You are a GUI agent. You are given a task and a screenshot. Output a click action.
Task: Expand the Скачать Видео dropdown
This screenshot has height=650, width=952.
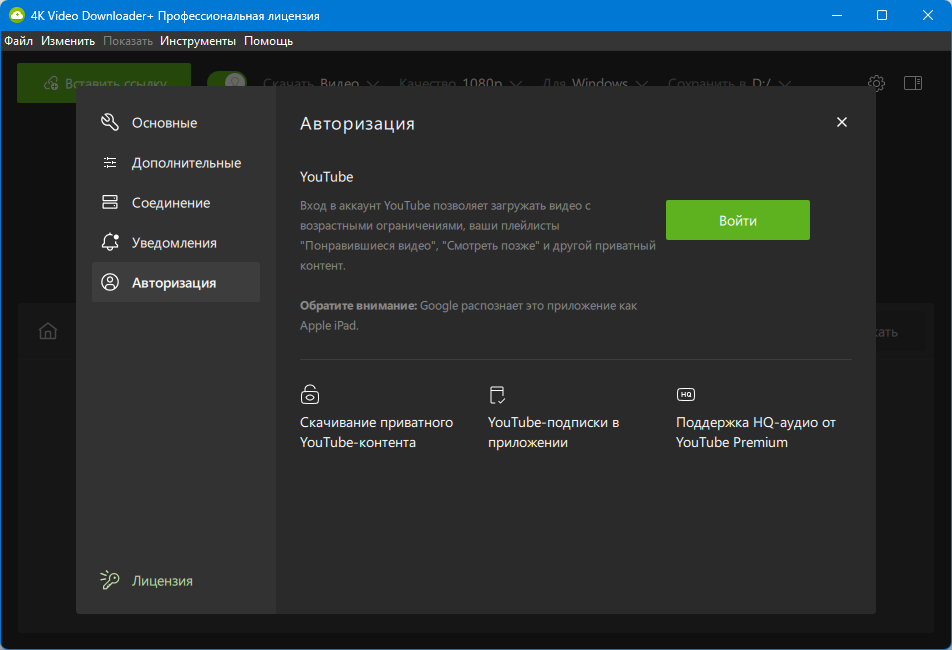(321, 83)
